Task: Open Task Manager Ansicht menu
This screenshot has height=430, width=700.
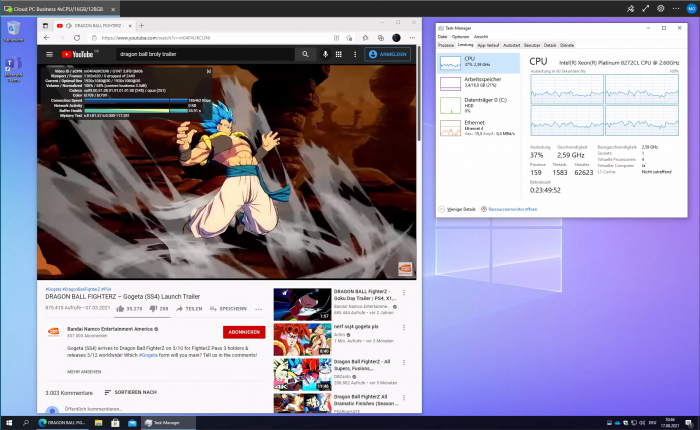Action: 481,37
